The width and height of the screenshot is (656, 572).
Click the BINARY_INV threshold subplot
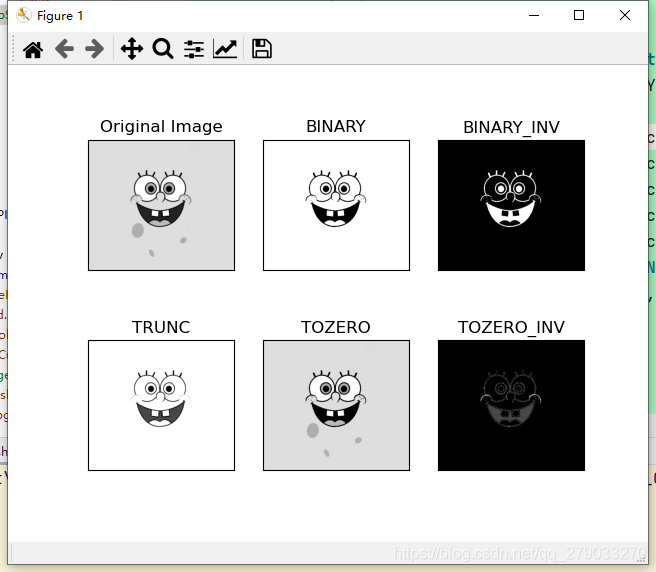[x=511, y=205]
